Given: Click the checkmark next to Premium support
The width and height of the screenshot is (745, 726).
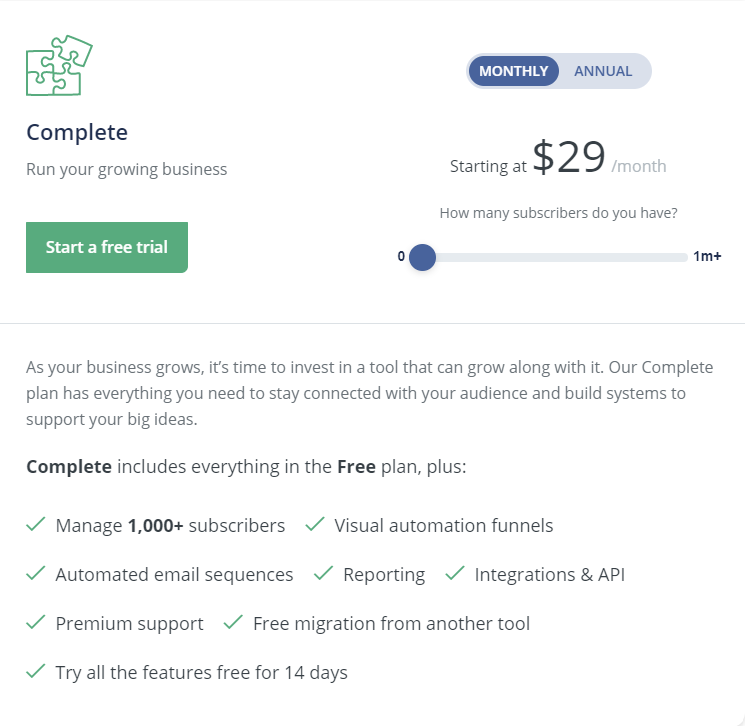Looking at the screenshot, I should (x=36, y=622).
